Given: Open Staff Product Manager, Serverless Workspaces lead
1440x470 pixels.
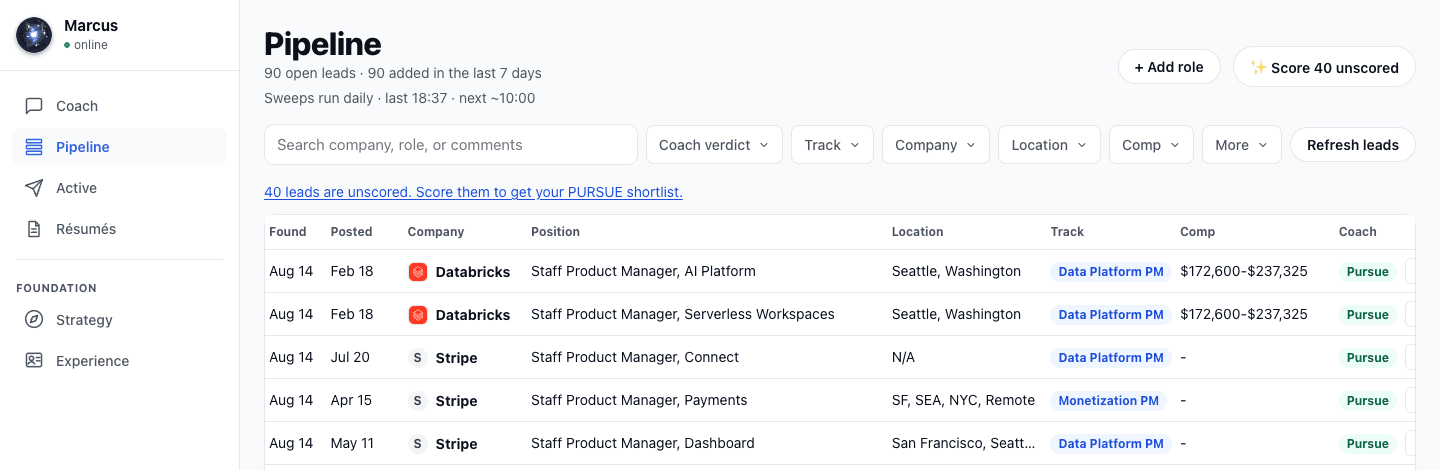Looking at the screenshot, I should [682, 314].
